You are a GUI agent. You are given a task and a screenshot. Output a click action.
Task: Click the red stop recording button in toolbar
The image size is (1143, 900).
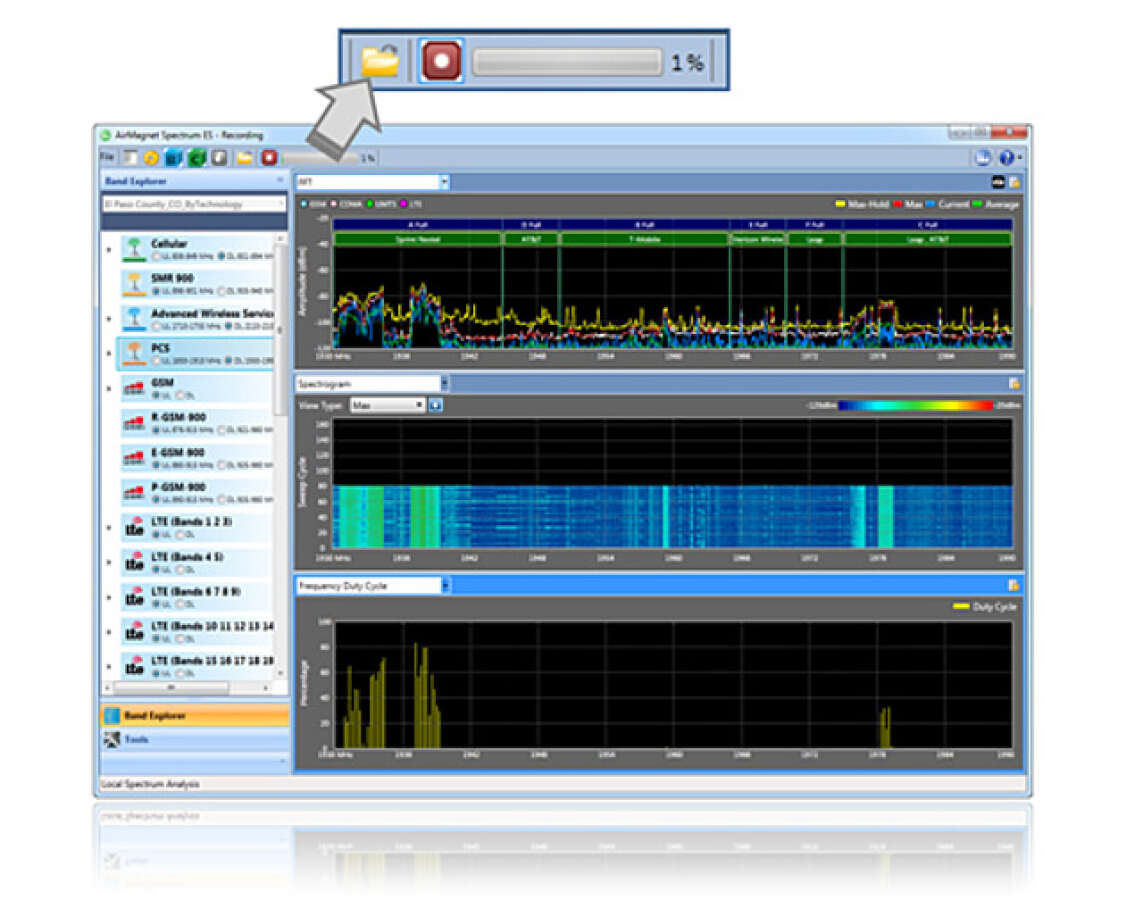pos(270,157)
